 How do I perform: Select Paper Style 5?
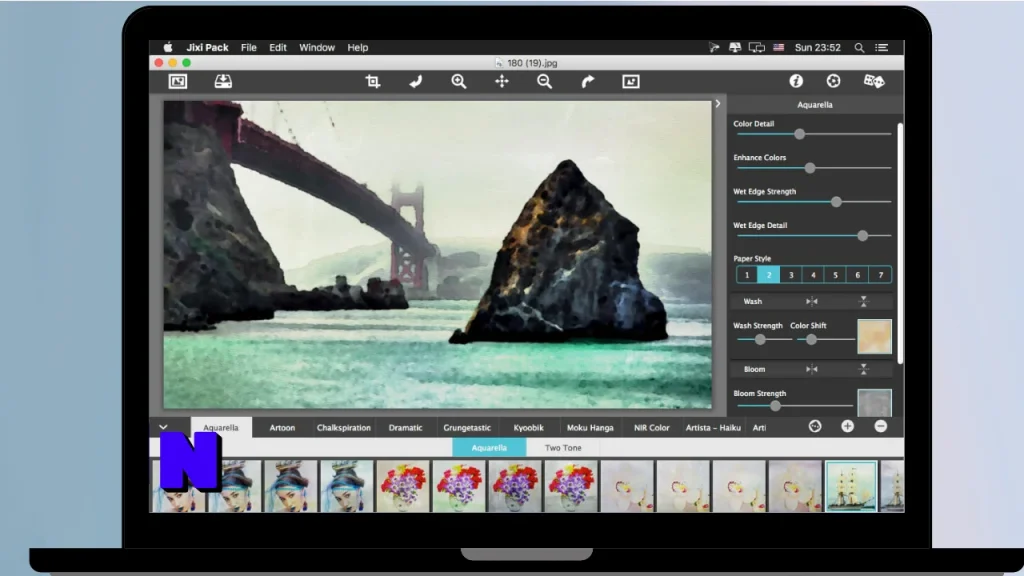pos(835,275)
